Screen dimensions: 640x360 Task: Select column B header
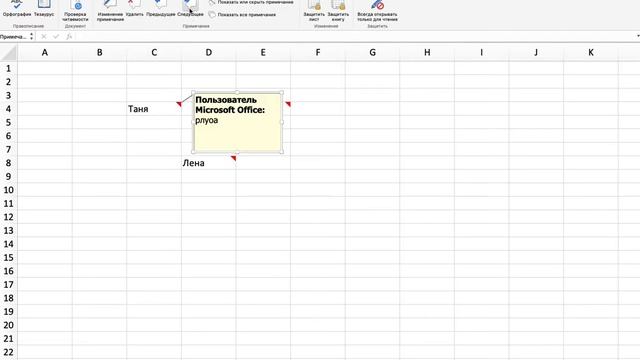(100, 53)
